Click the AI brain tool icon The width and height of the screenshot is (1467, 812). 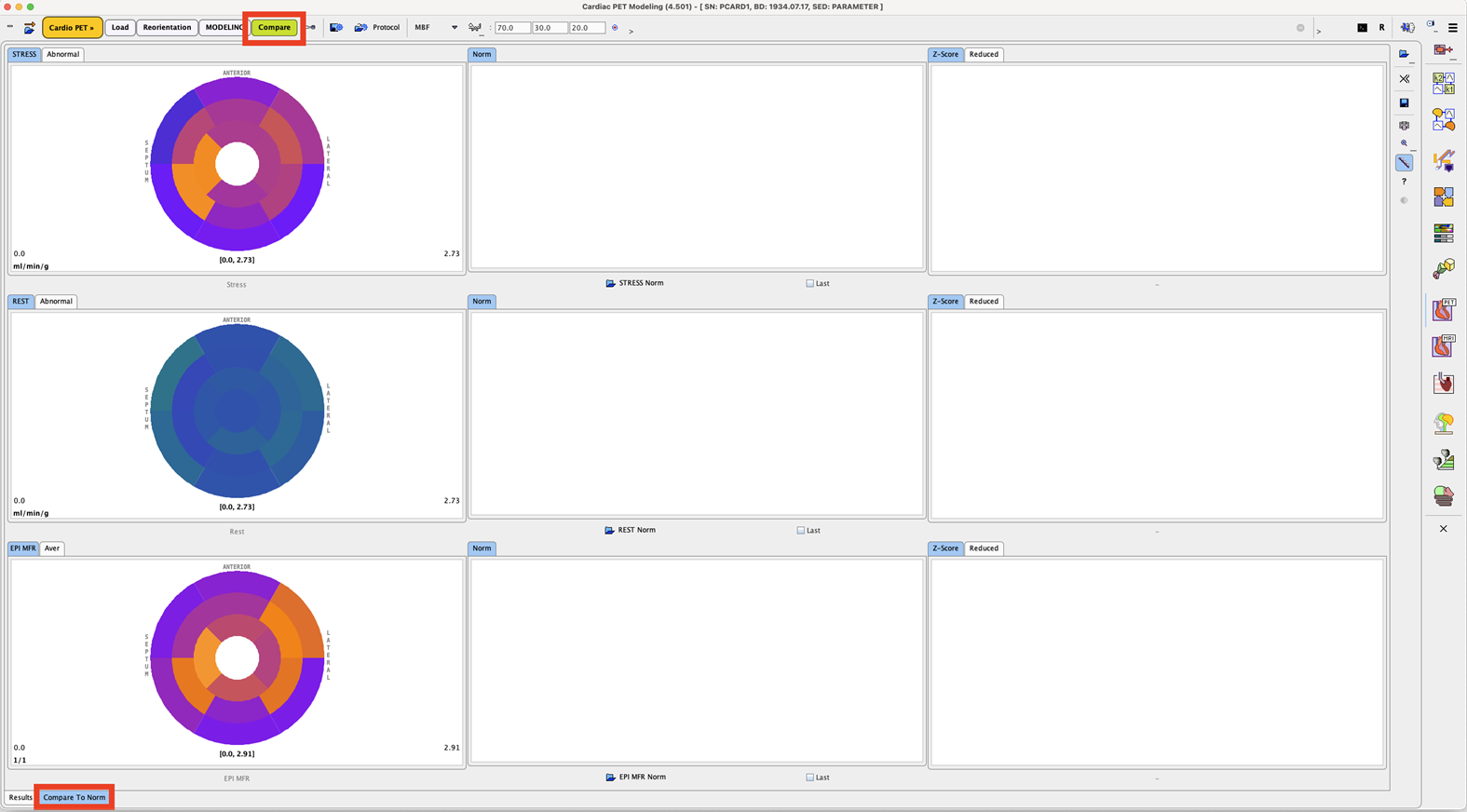click(x=1407, y=28)
